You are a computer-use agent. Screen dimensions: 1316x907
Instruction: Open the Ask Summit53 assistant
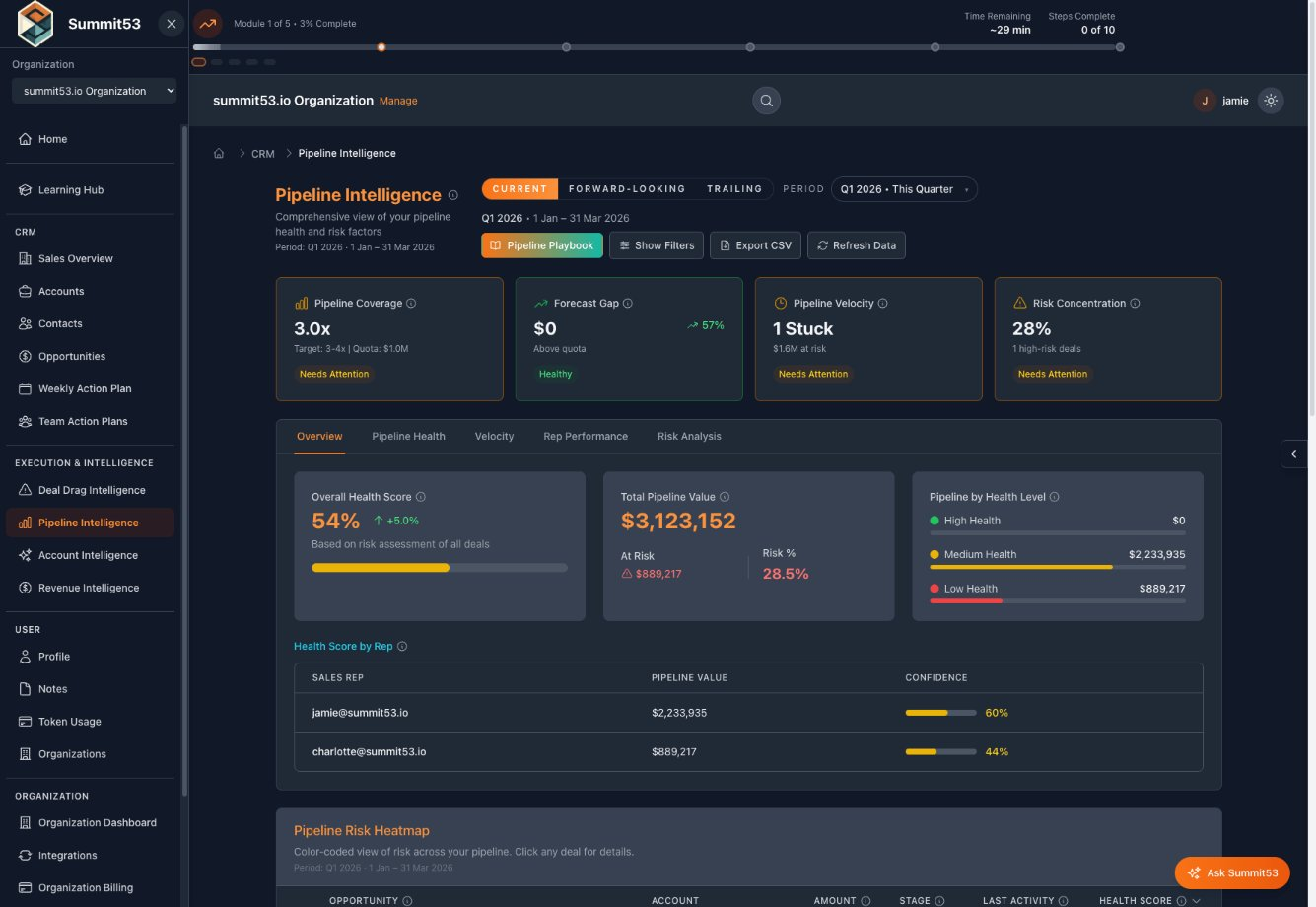coord(1232,872)
